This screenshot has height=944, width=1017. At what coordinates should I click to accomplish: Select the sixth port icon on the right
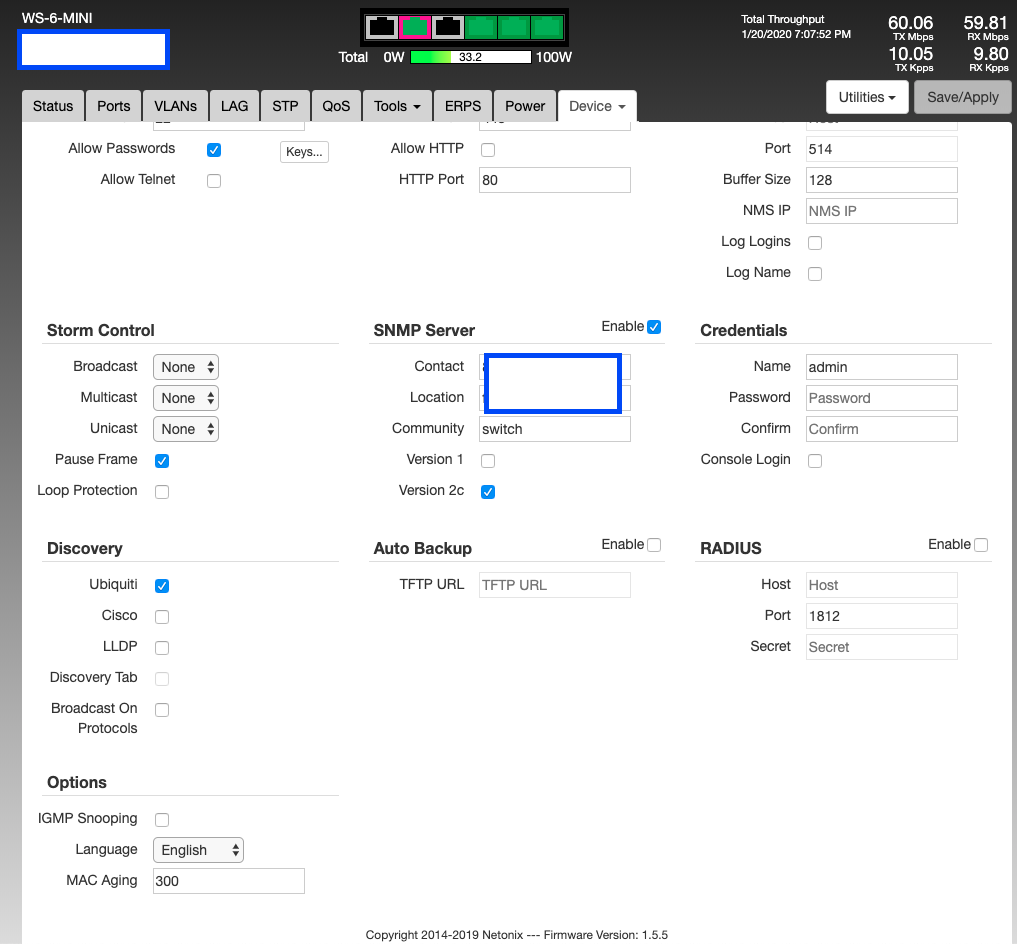click(547, 27)
